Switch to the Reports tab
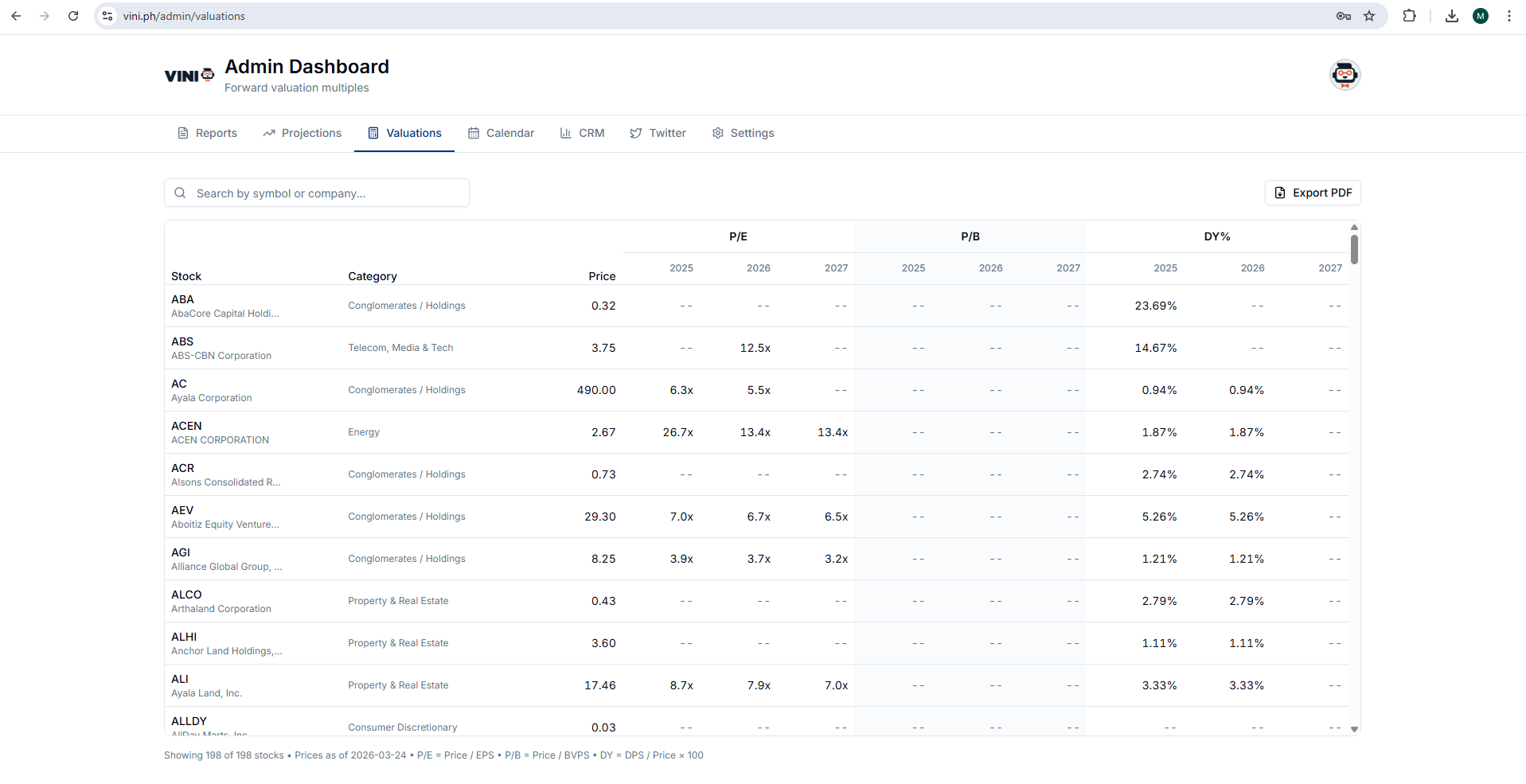 207,133
